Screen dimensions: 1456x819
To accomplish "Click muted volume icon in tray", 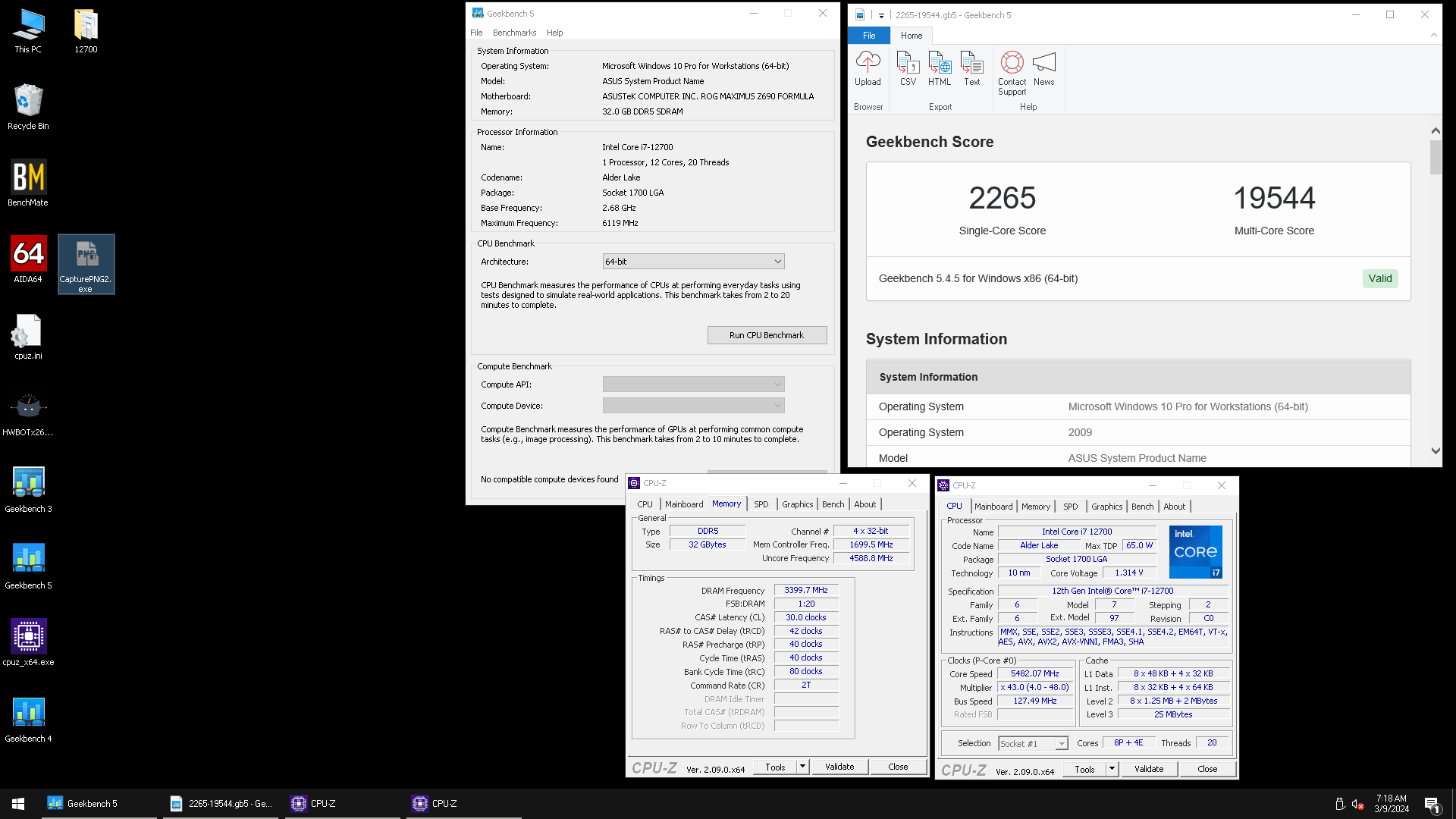I will click(x=1358, y=804).
